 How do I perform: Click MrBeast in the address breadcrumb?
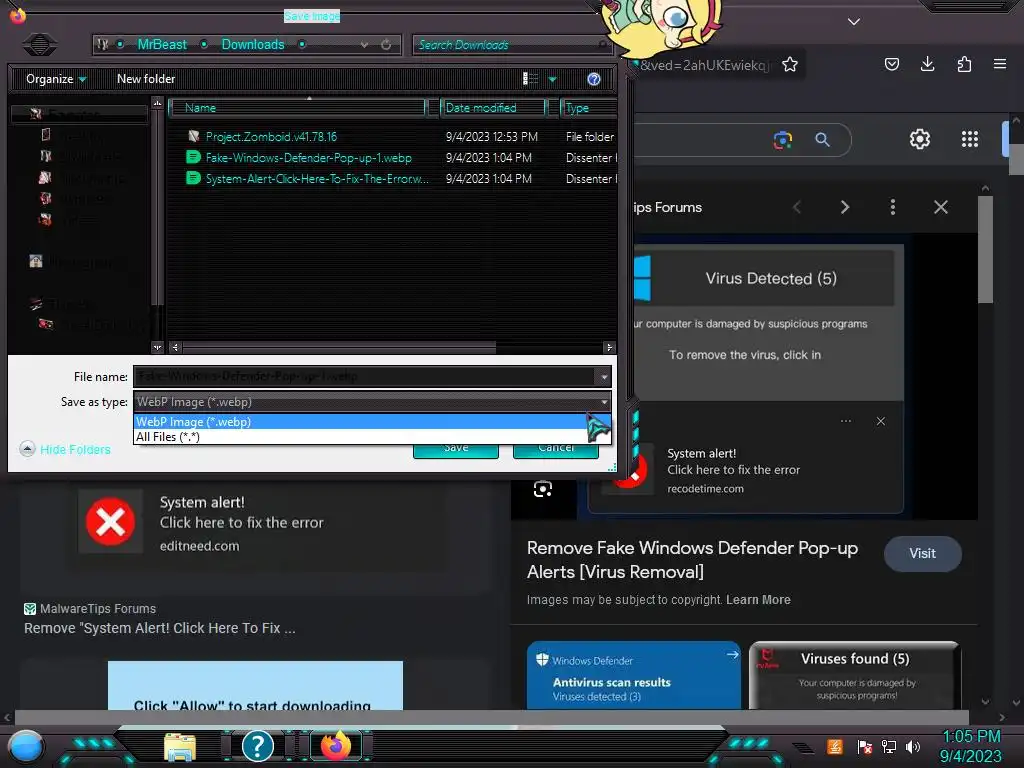click(x=162, y=44)
